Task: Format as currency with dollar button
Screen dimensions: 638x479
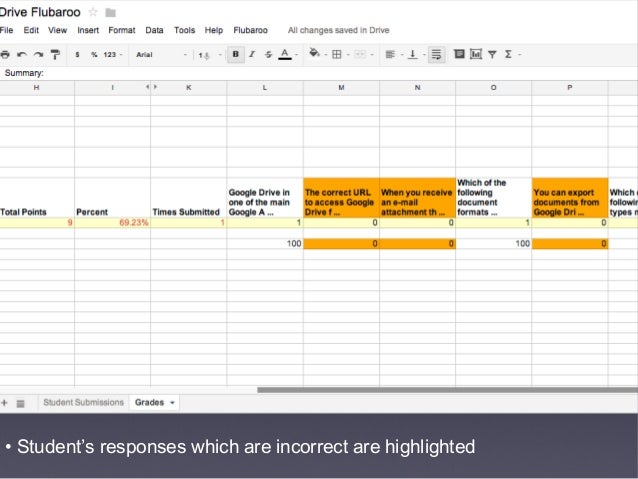Action: 77,54
